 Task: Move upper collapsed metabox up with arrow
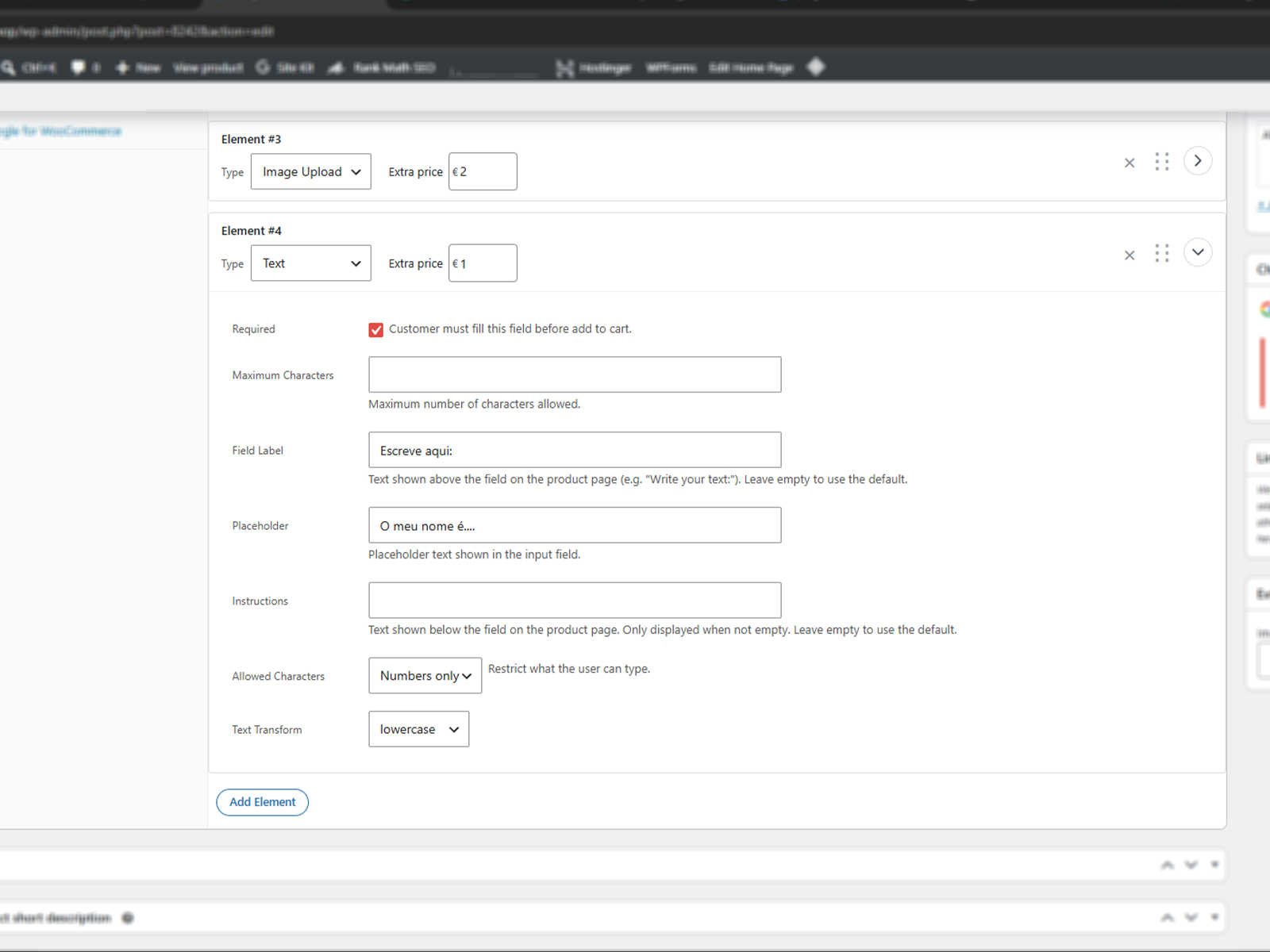[1168, 865]
